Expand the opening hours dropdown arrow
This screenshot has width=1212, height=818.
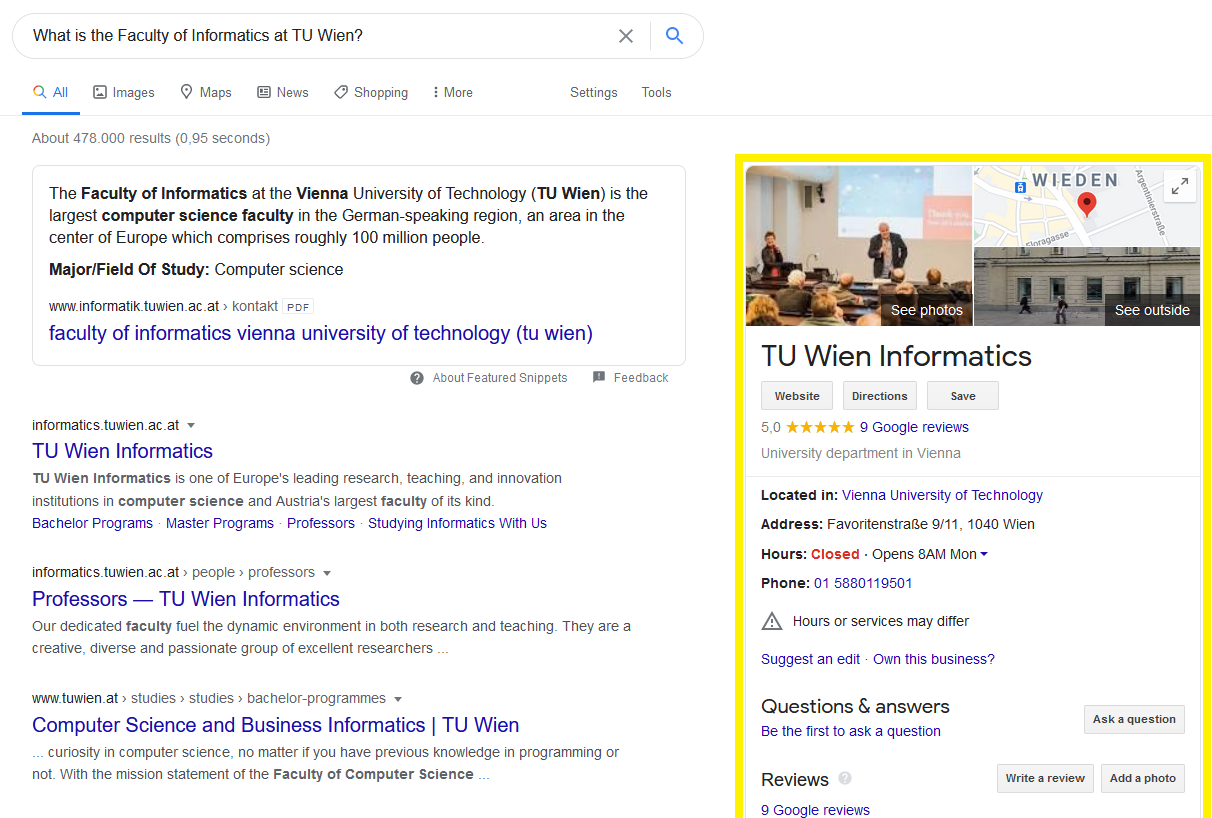[984, 554]
